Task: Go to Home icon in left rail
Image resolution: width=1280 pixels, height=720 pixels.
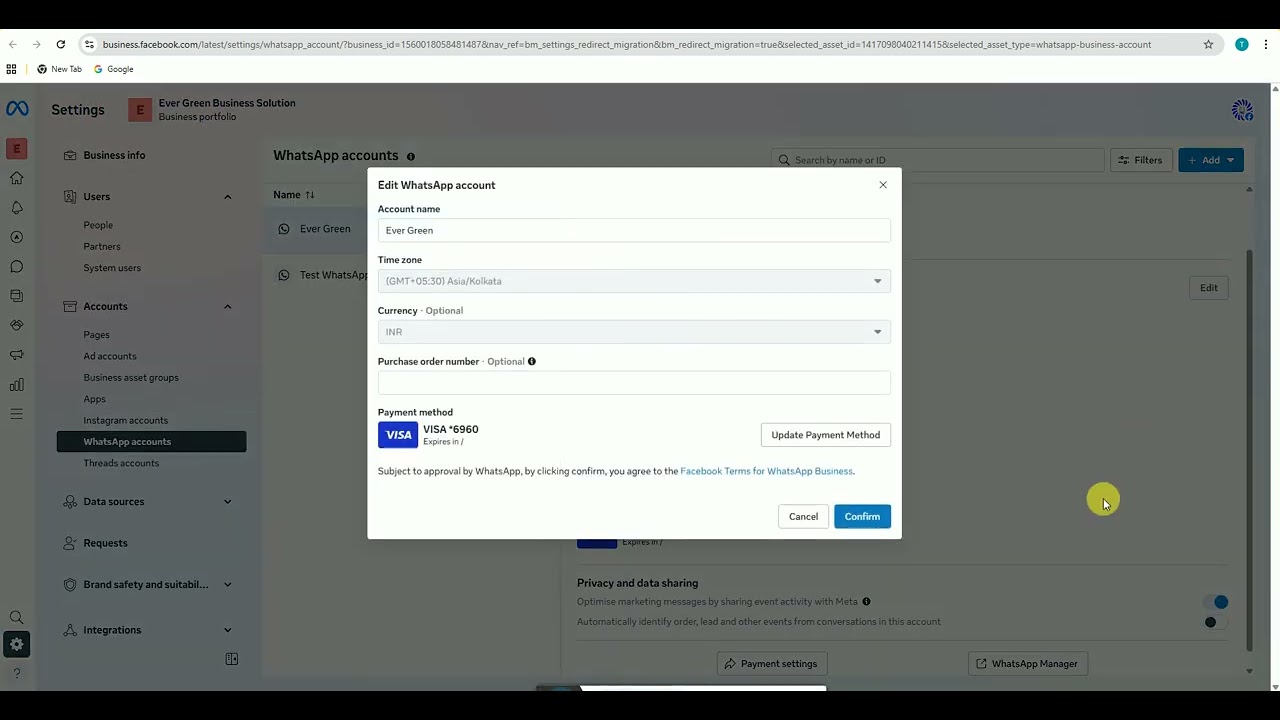Action: (16, 178)
